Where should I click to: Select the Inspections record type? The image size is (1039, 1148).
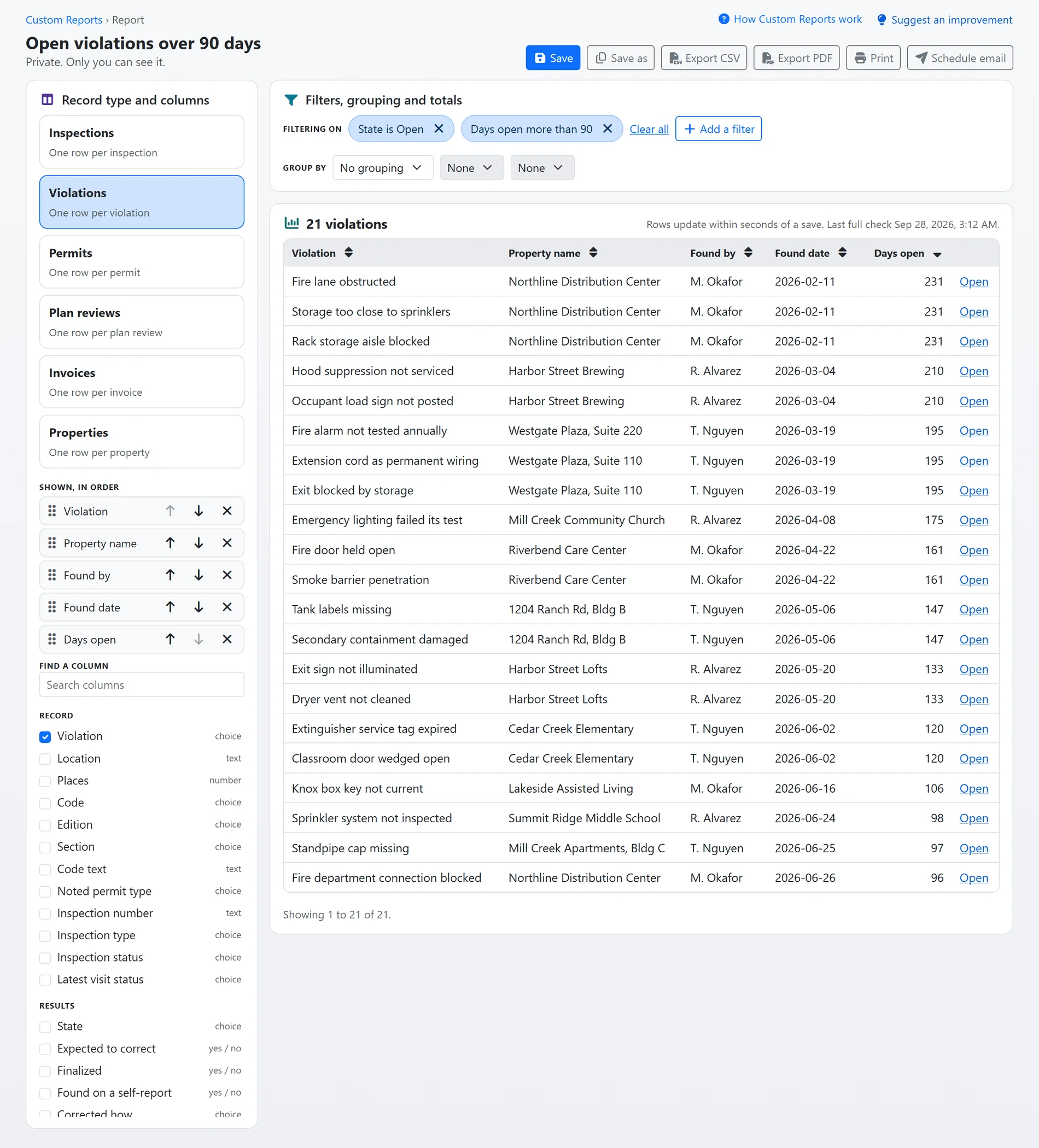[142, 142]
